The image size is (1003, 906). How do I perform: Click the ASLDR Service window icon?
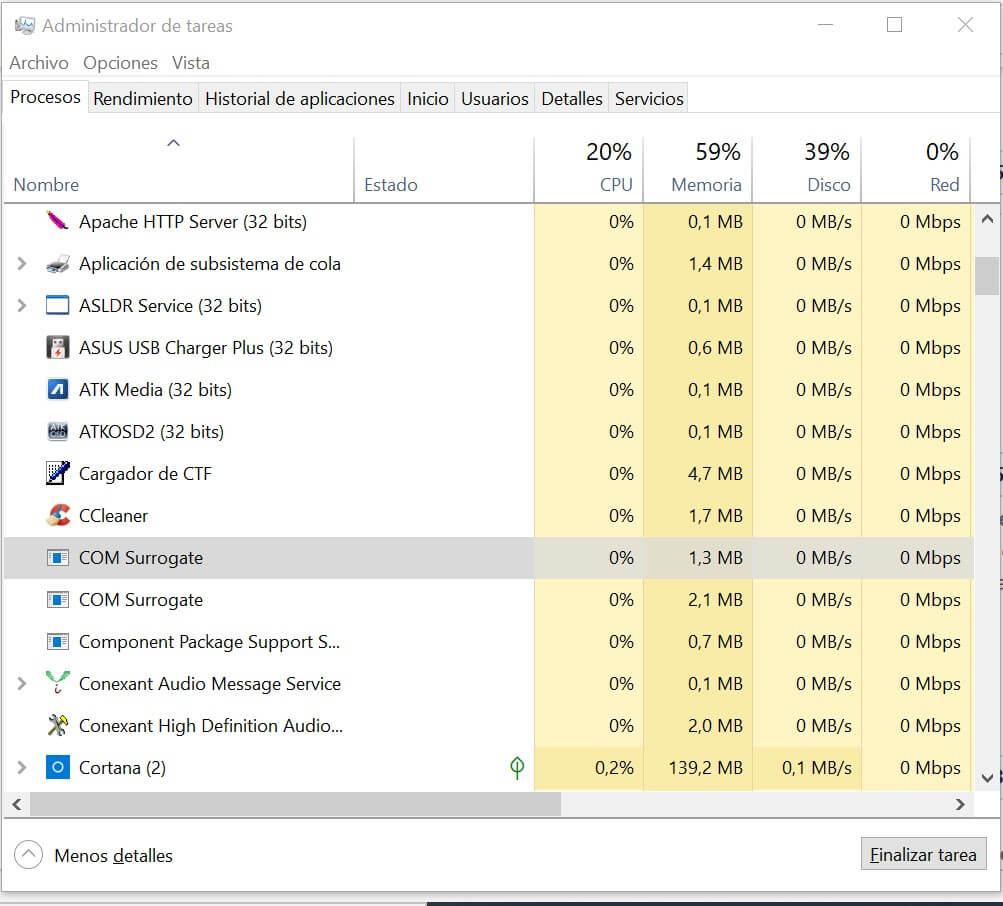[58, 305]
